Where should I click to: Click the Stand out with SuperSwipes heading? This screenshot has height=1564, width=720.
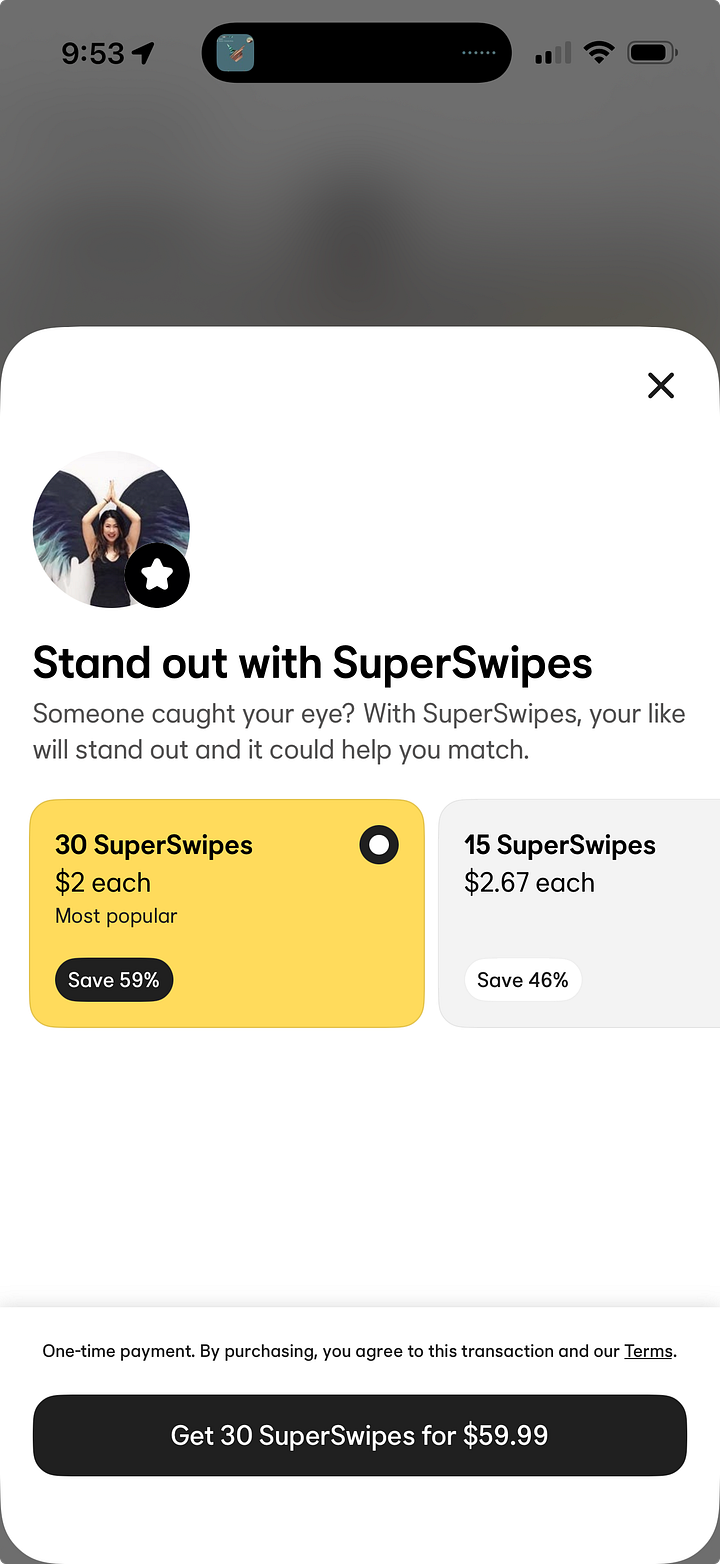[x=313, y=663]
